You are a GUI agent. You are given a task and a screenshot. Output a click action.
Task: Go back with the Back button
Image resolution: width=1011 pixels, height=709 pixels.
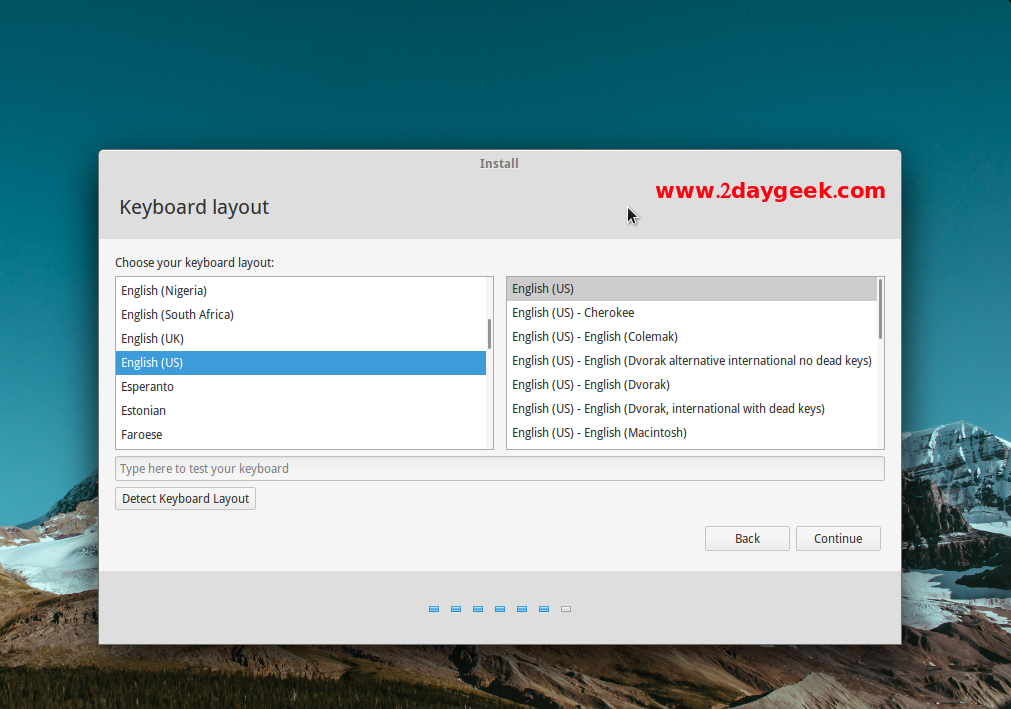click(x=747, y=538)
